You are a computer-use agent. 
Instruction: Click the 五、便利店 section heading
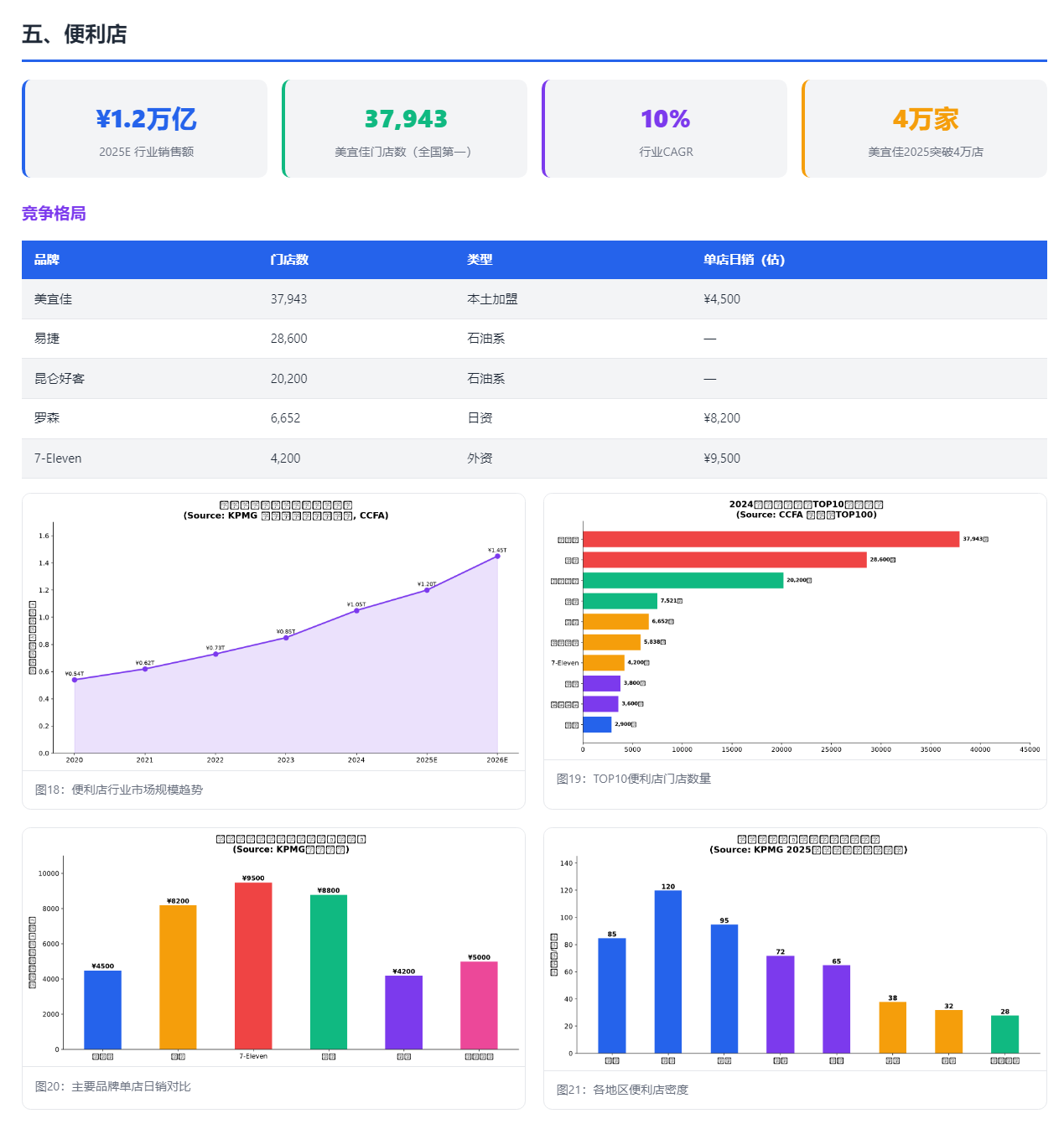[x=74, y=34]
